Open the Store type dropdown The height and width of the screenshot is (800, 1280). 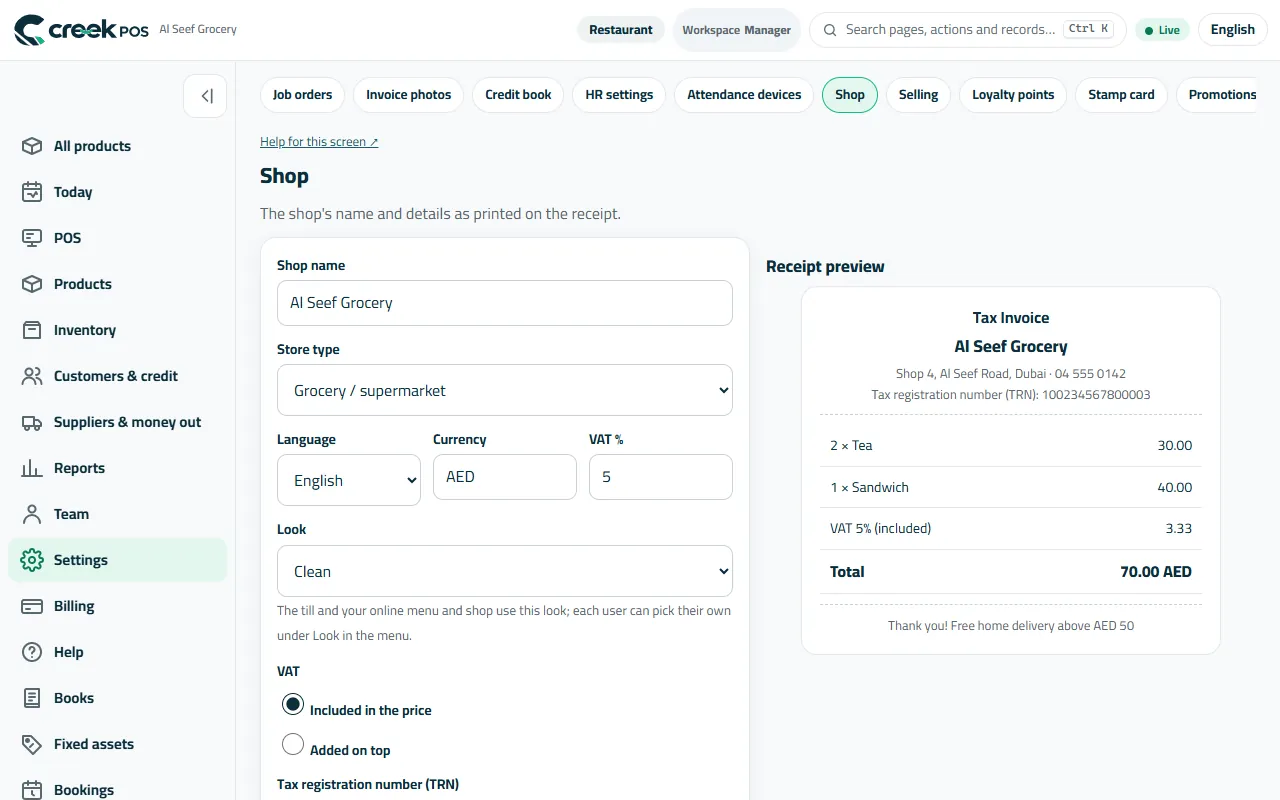[505, 390]
